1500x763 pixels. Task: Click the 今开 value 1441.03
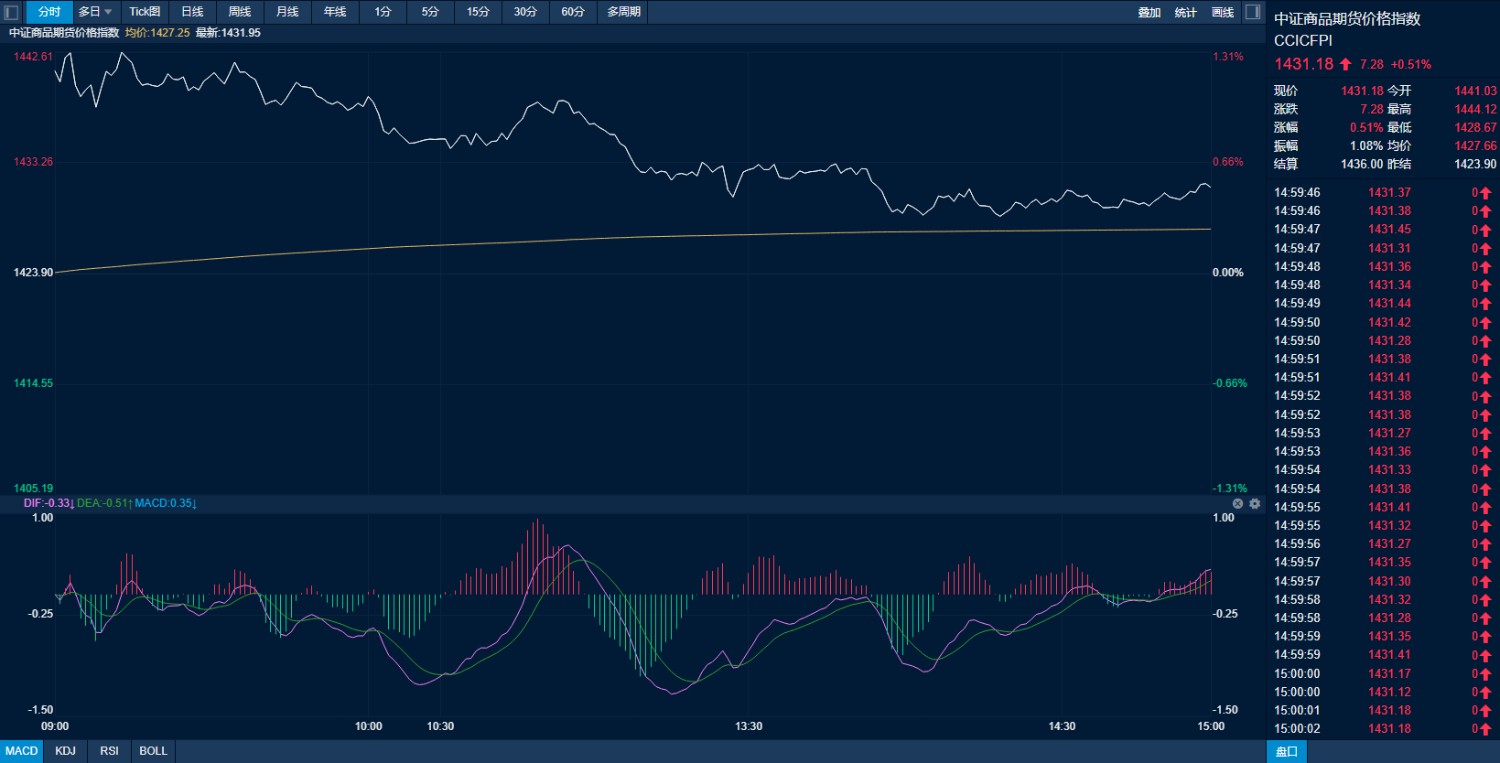coord(1475,91)
